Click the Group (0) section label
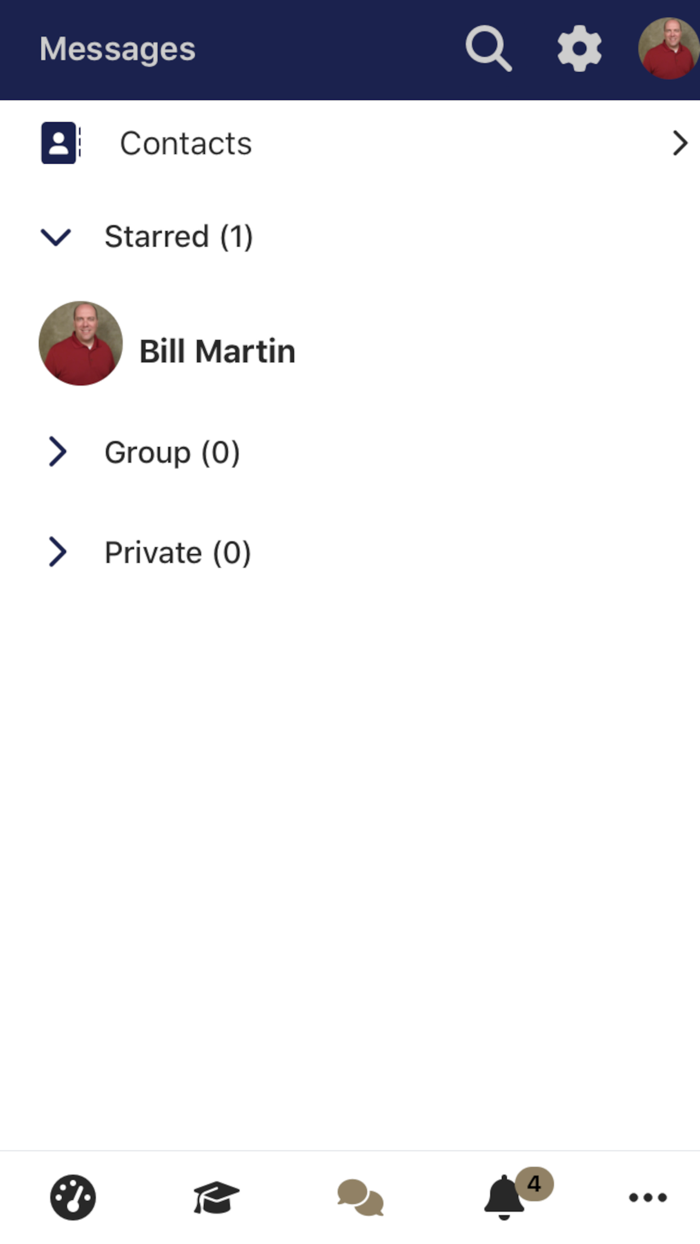 (171, 452)
